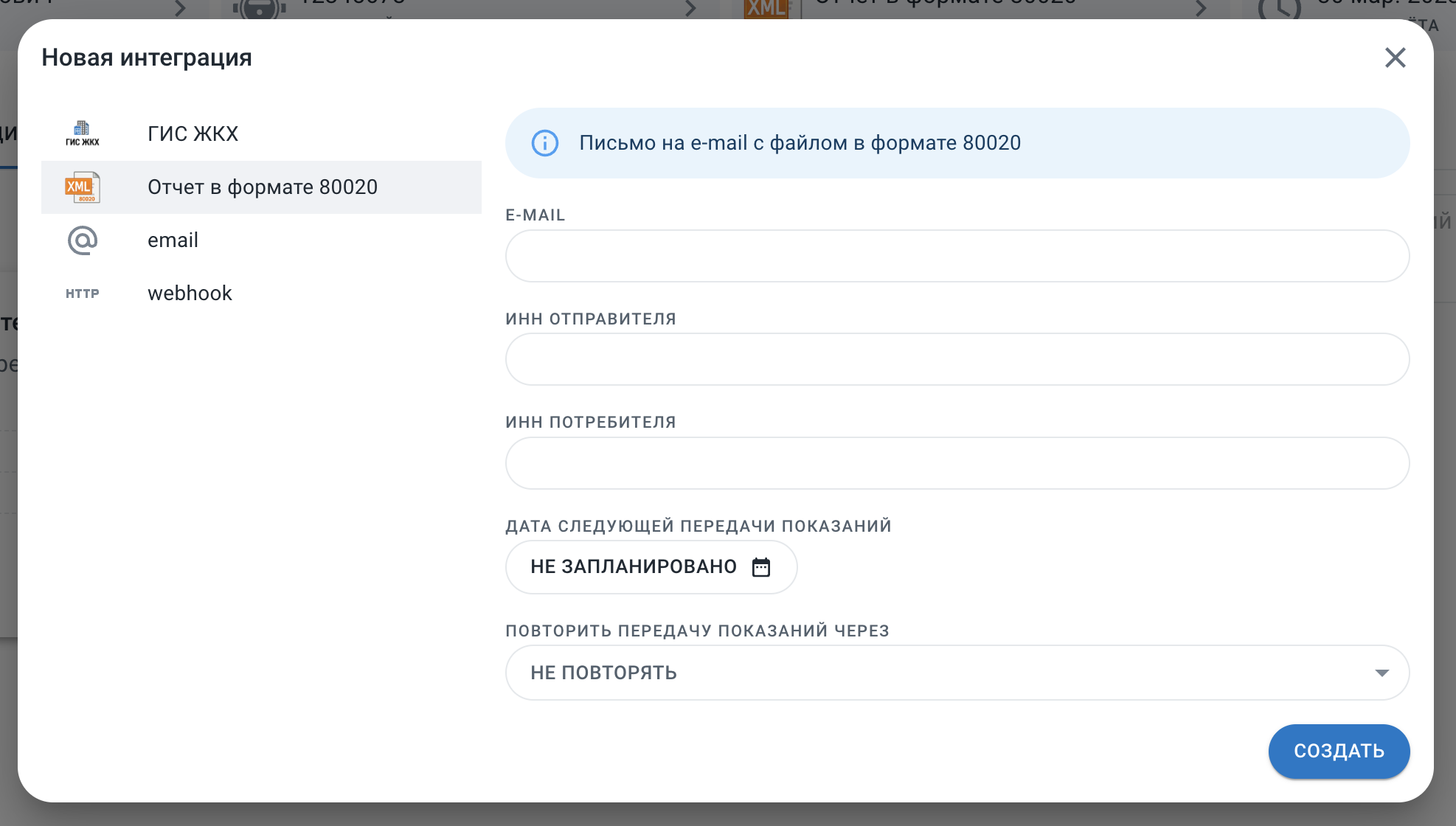Select the ГИС ЖКХ integration icon
Screen dimensions: 1456x826
coord(82,133)
